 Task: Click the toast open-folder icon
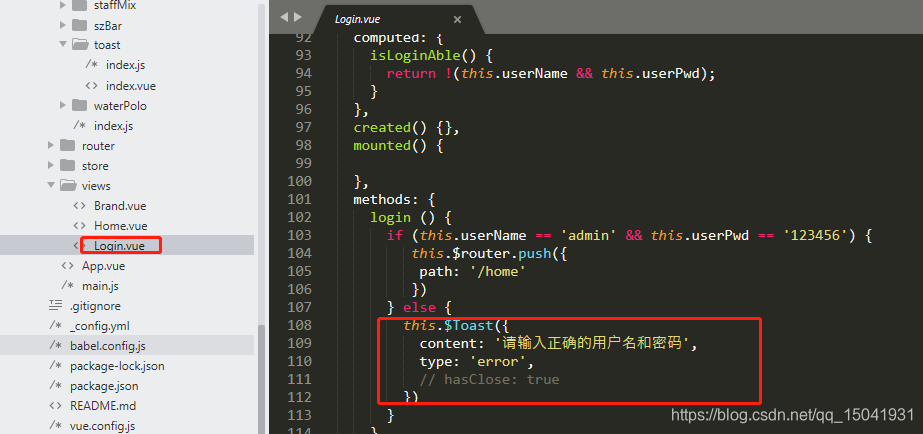tap(79, 44)
